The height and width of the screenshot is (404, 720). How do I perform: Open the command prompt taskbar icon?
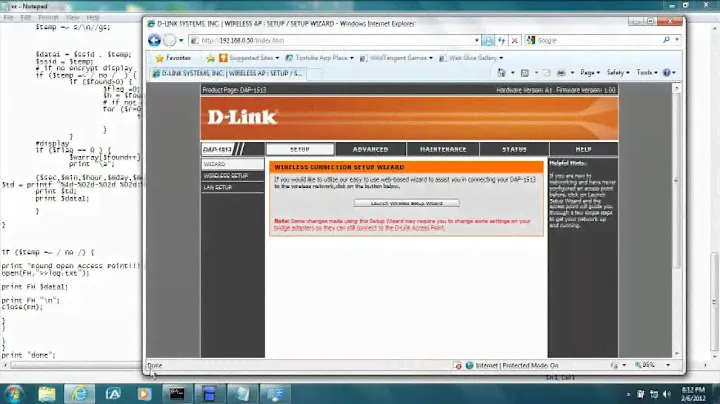pos(176,392)
